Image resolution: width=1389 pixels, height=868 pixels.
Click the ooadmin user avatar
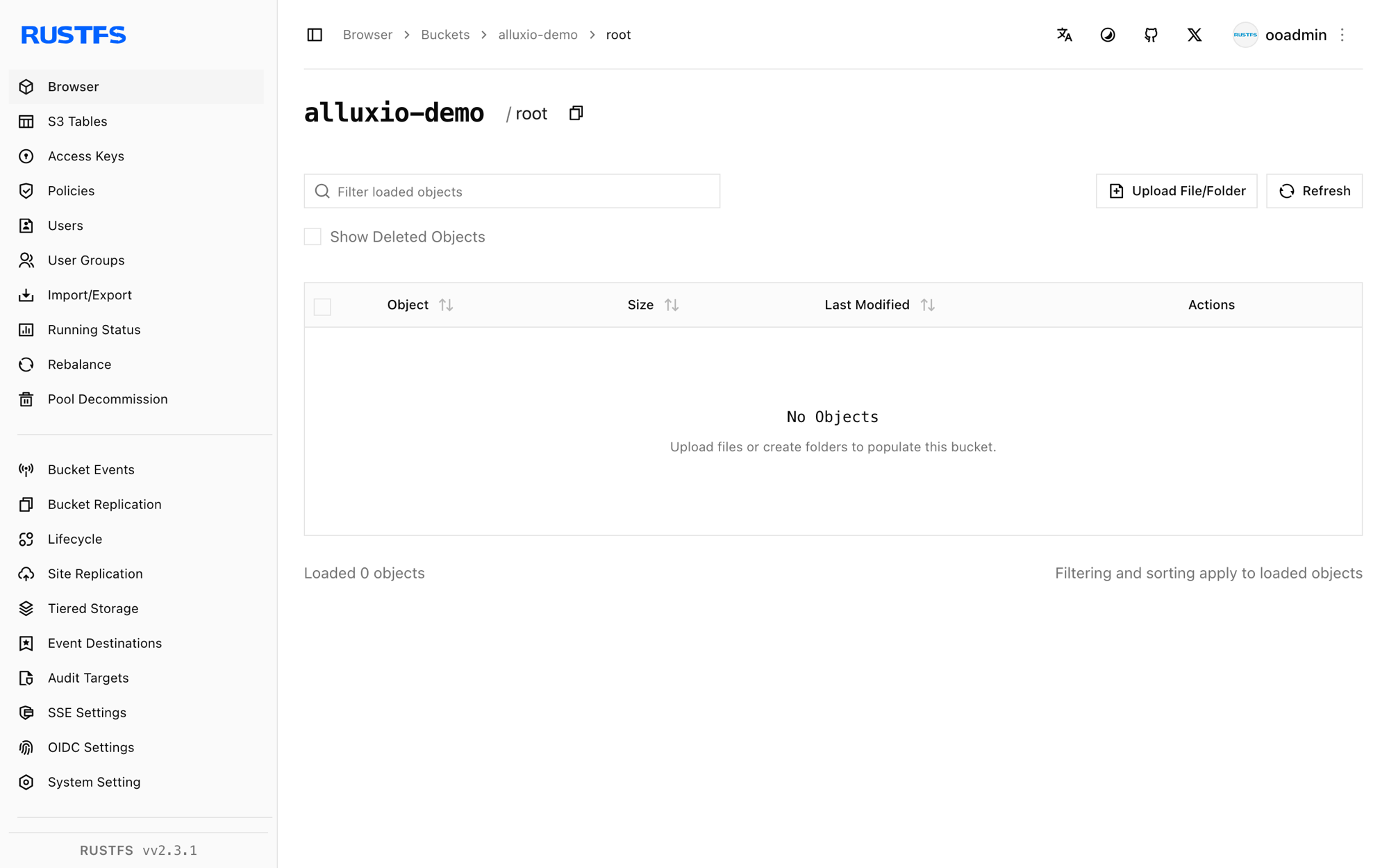1245,35
